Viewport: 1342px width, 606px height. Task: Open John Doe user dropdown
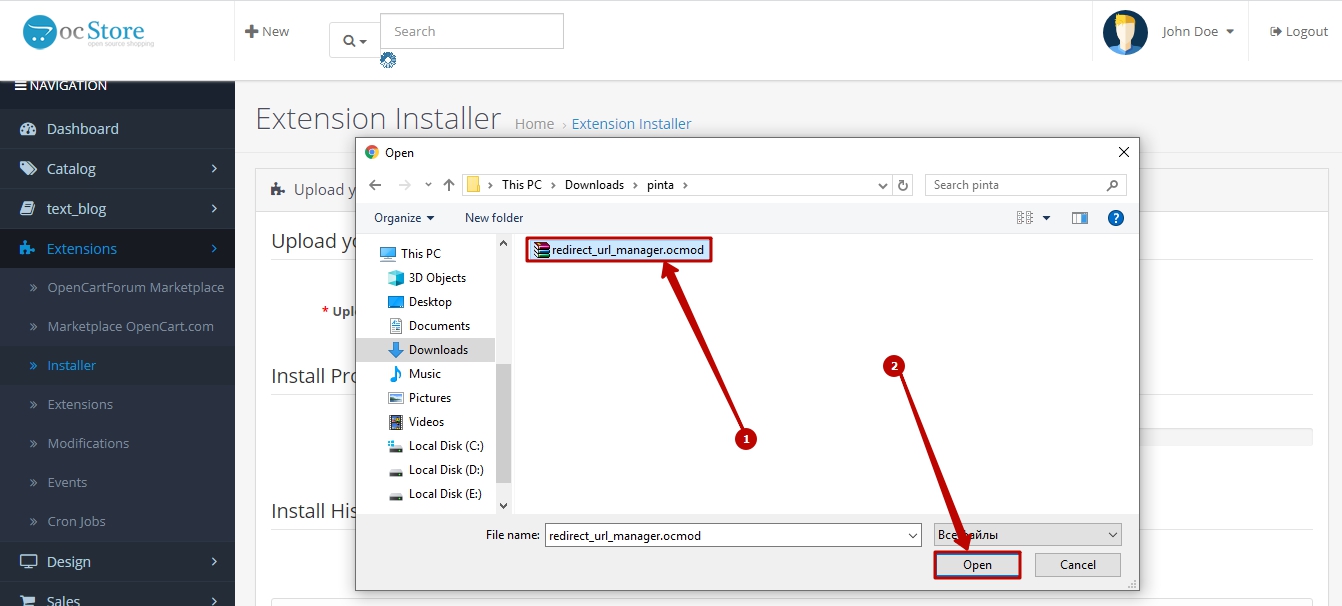point(1198,31)
